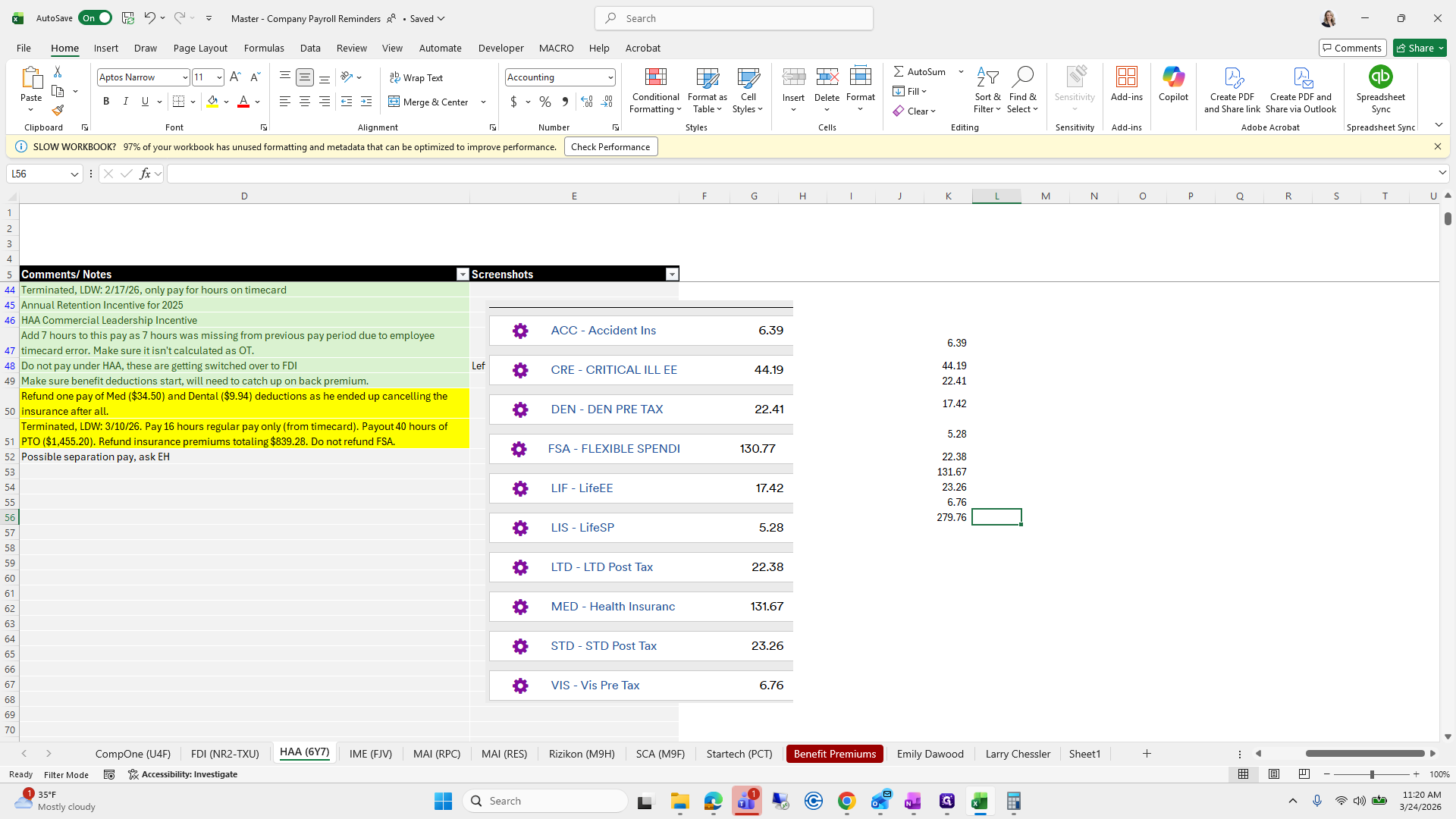Image resolution: width=1456 pixels, height=819 pixels.
Task: Open the Aptos Narrow font name dropdown
Action: pos(184,77)
